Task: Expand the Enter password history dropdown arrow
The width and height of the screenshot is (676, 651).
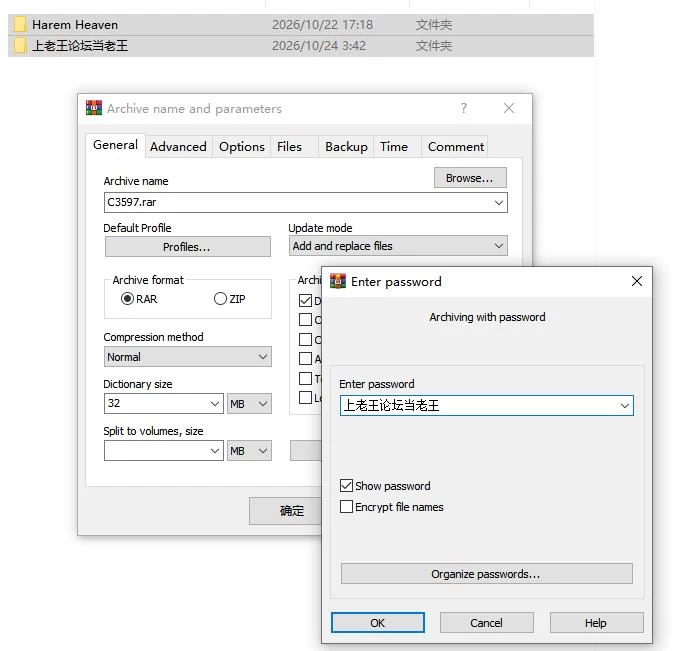Action: (624, 406)
